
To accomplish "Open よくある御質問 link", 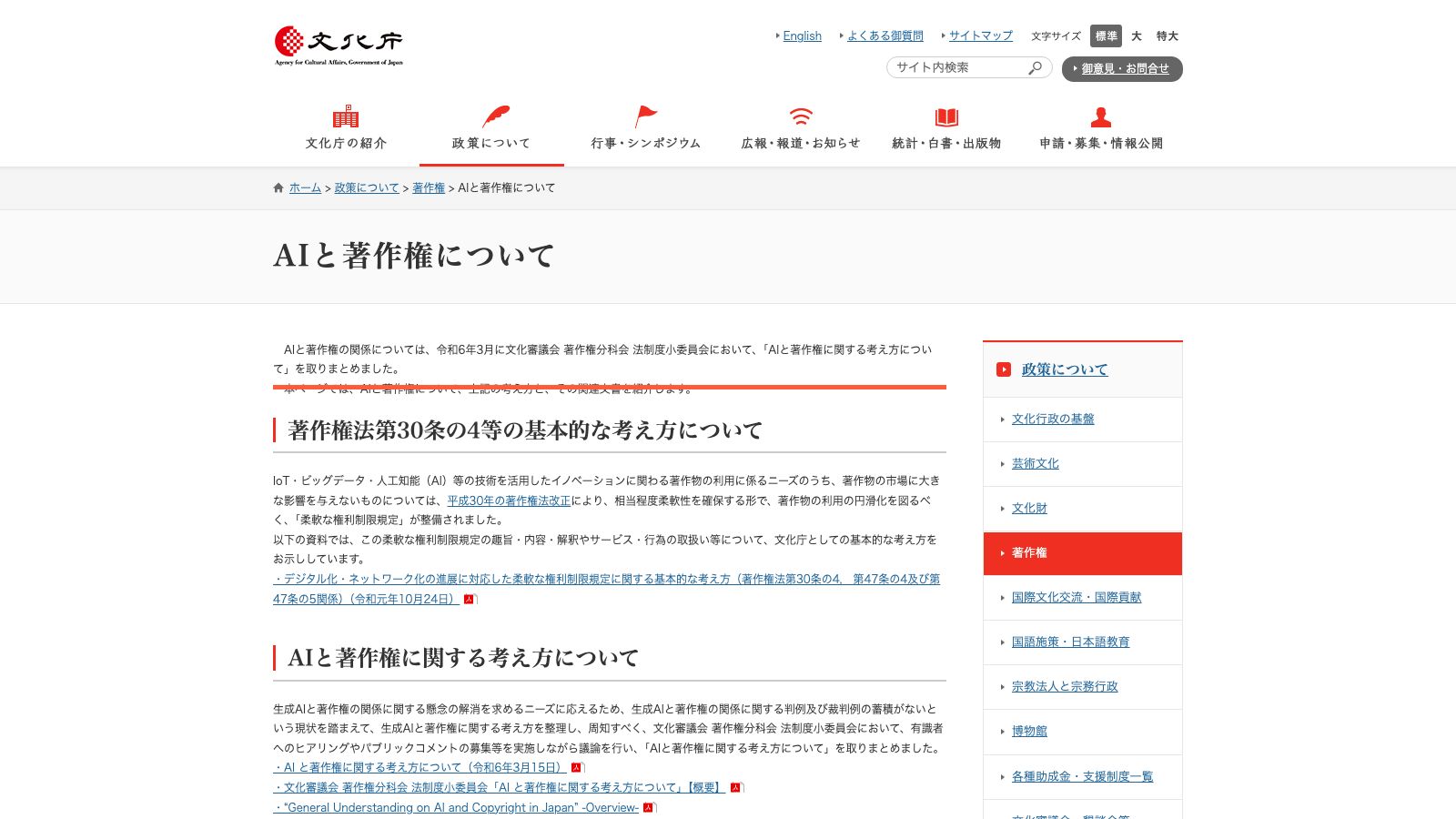I will pos(885,36).
